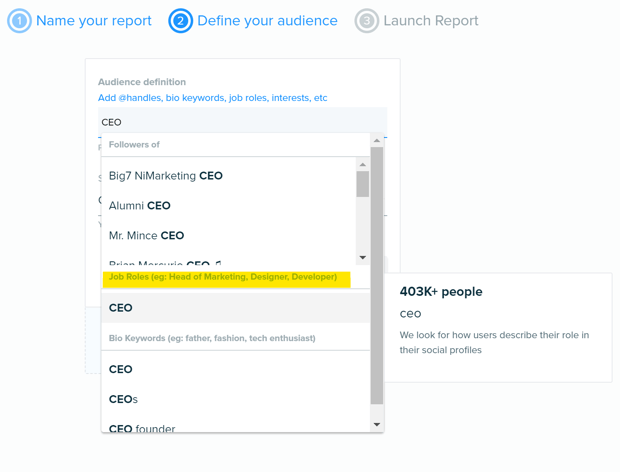
Task: Choose Mr. Mince CEO suggestion
Action: click(229, 236)
